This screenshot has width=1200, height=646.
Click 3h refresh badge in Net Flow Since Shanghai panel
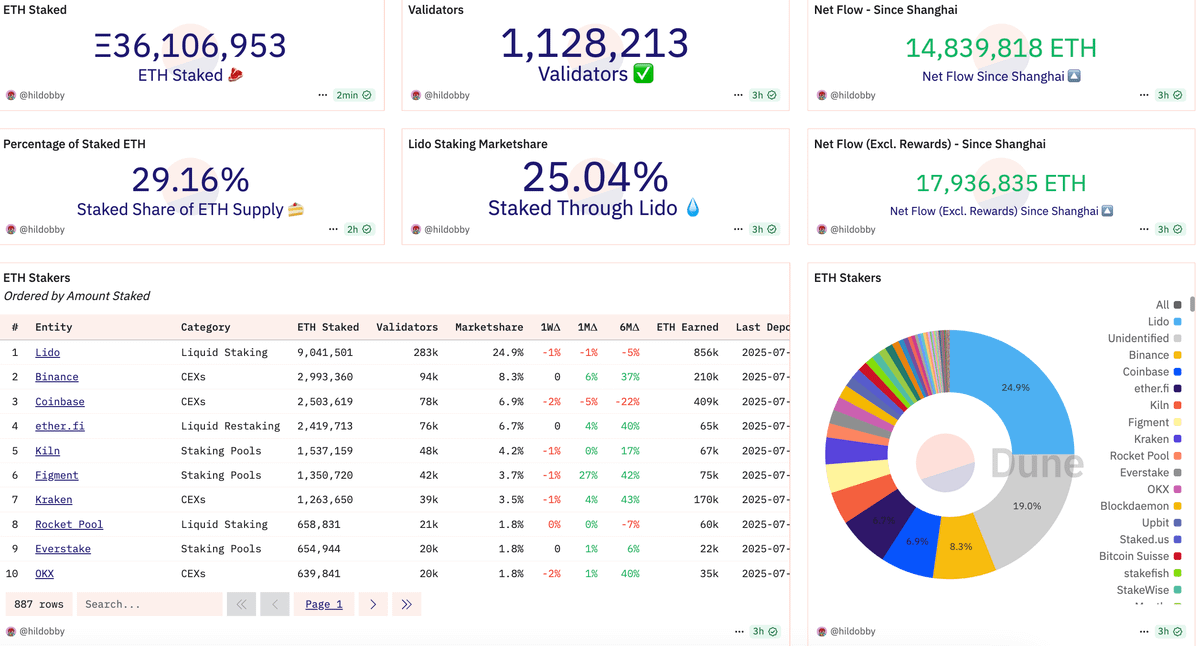(x=1170, y=95)
